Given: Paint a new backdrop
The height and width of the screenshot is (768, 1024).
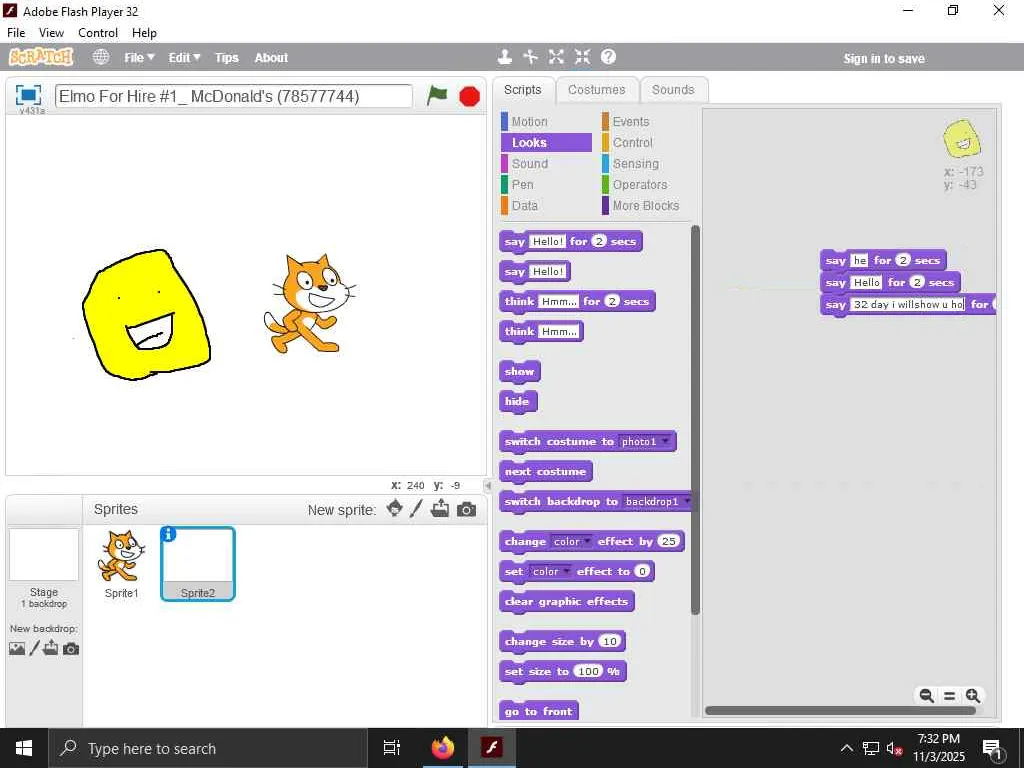Looking at the screenshot, I should pyautogui.click(x=35, y=648).
